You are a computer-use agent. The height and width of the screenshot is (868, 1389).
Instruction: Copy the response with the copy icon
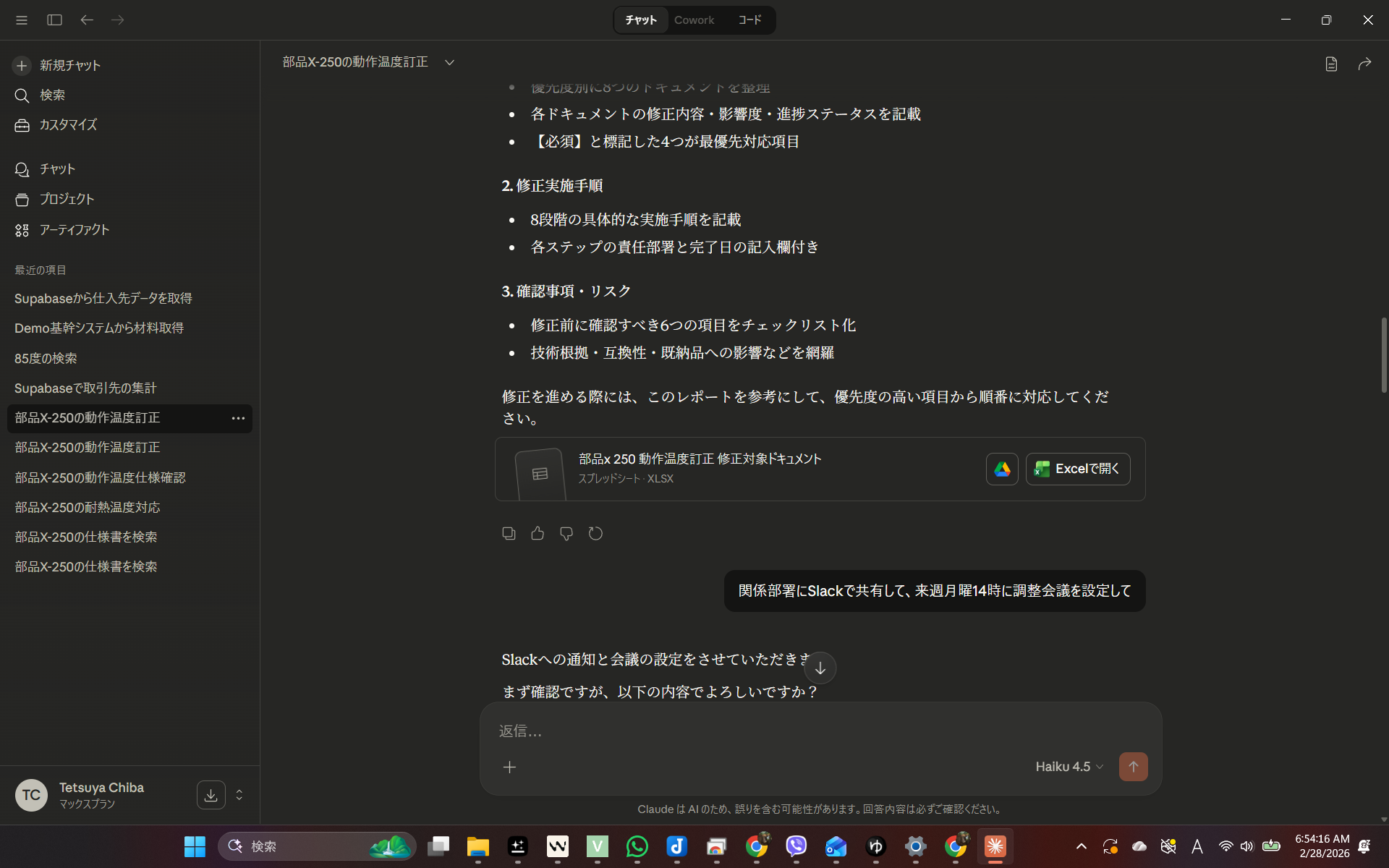pyautogui.click(x=509, y=534)
